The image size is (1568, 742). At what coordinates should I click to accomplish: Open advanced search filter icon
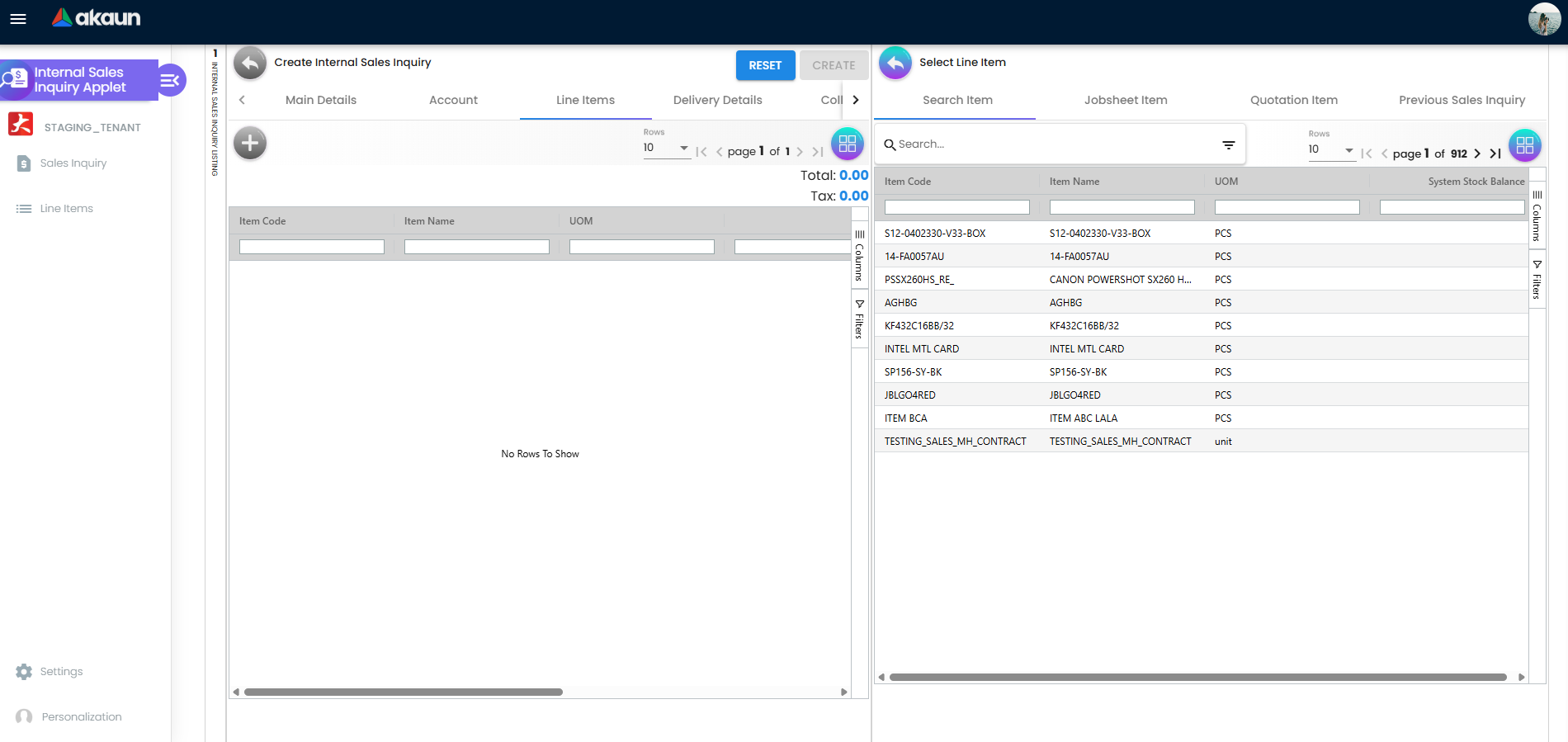[1229, 144]
